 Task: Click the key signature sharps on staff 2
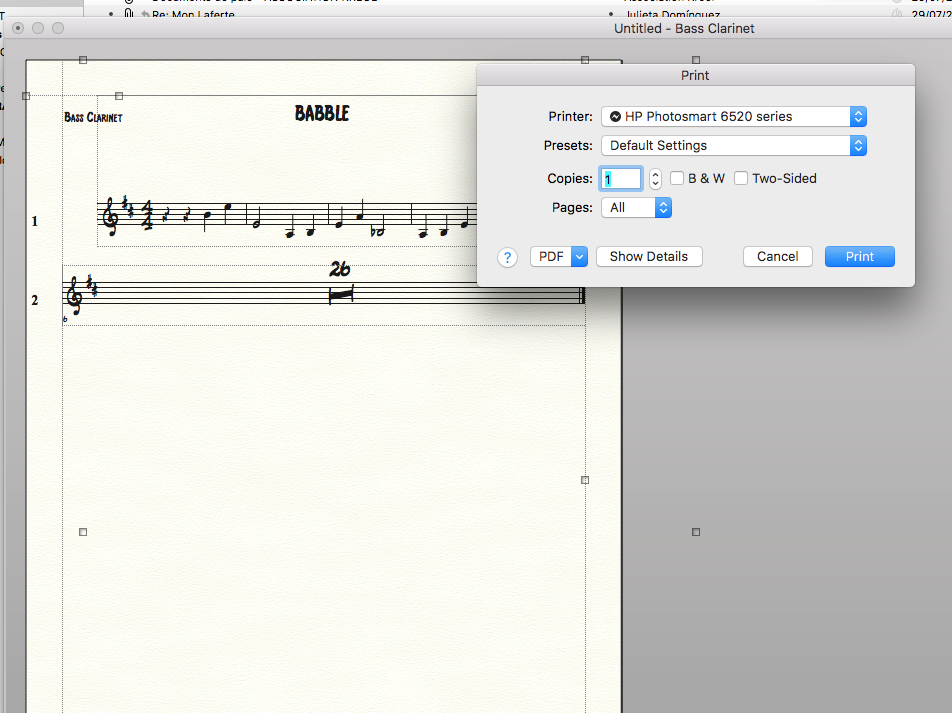91,287
